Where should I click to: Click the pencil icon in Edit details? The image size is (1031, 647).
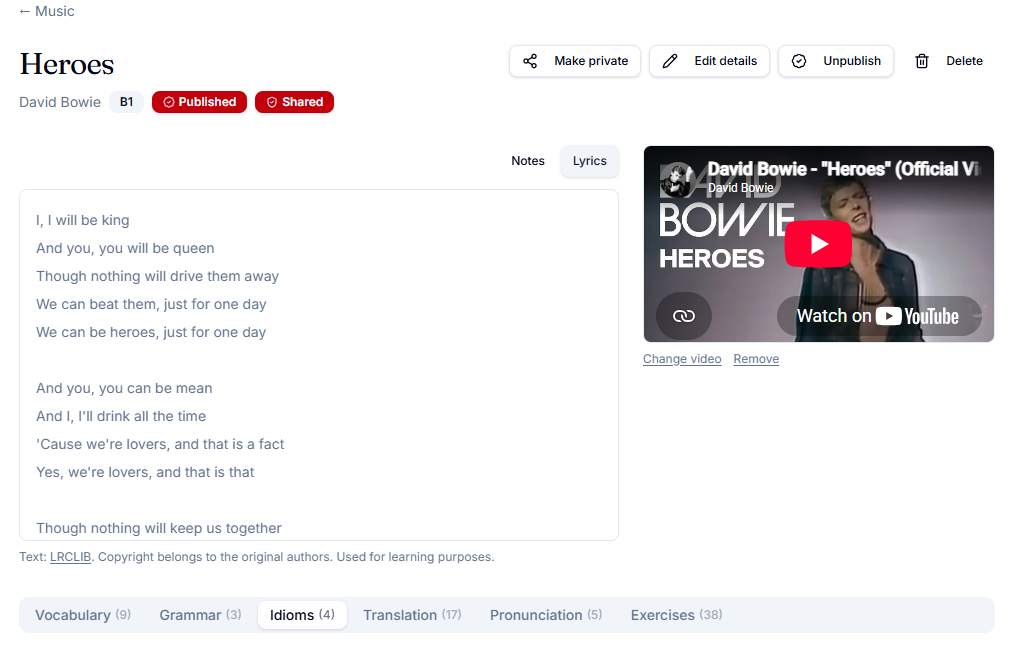click(x=670, y=61)
